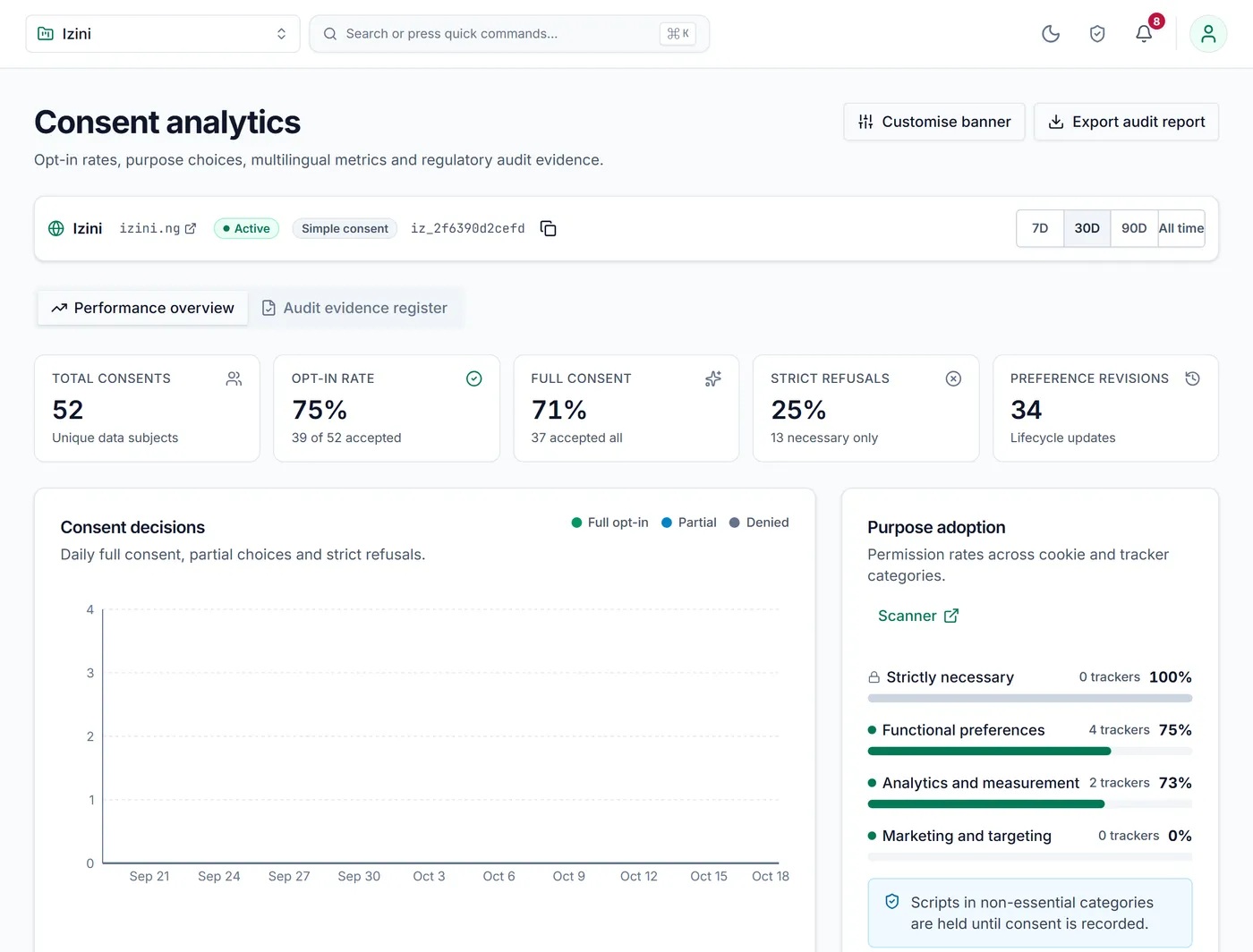Switch to Performance overview tab
The height and width of the screenshot is (952, 1253).
[143, 308]
